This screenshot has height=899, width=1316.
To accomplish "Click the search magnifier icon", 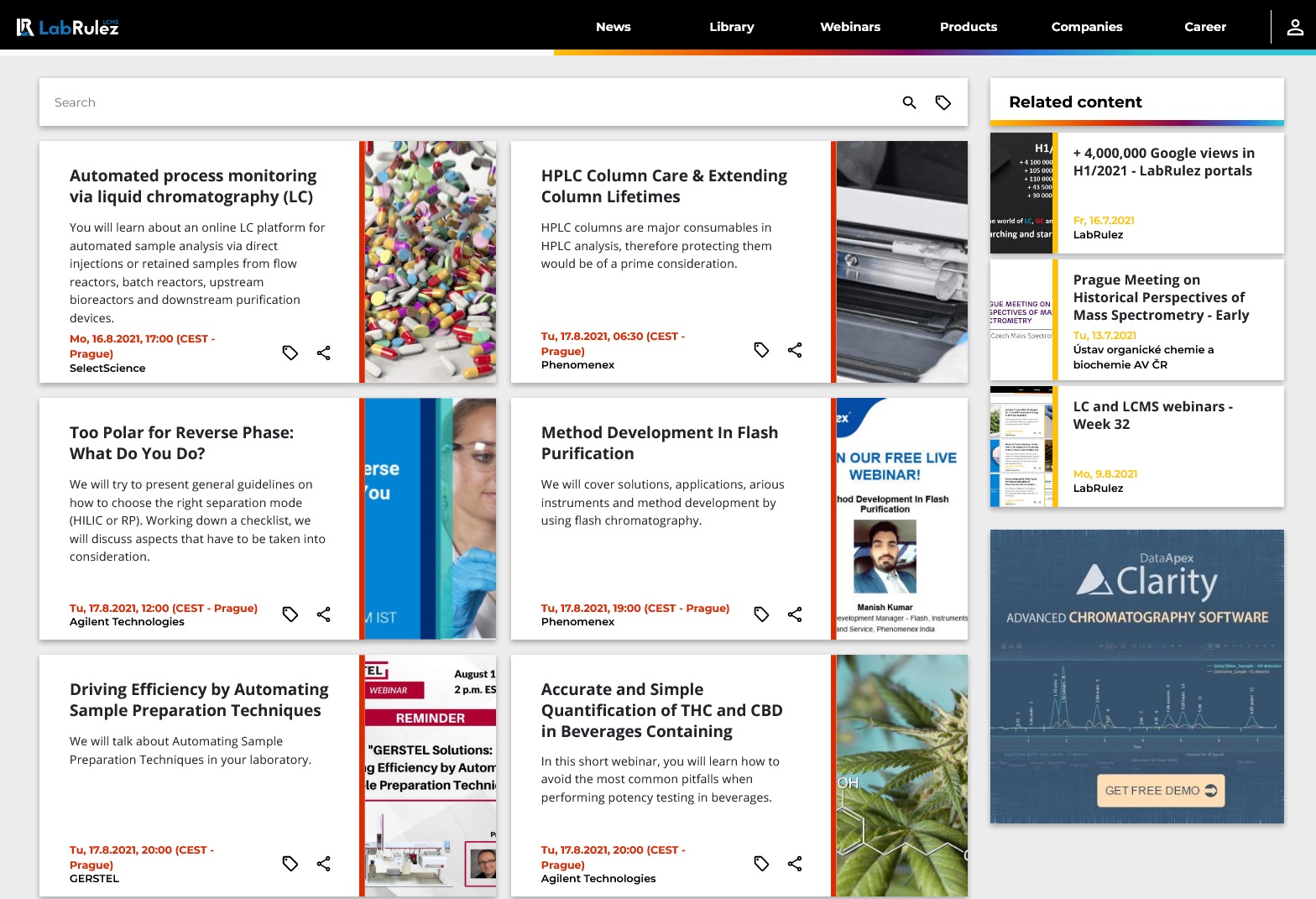I will (x=909, y=102).
